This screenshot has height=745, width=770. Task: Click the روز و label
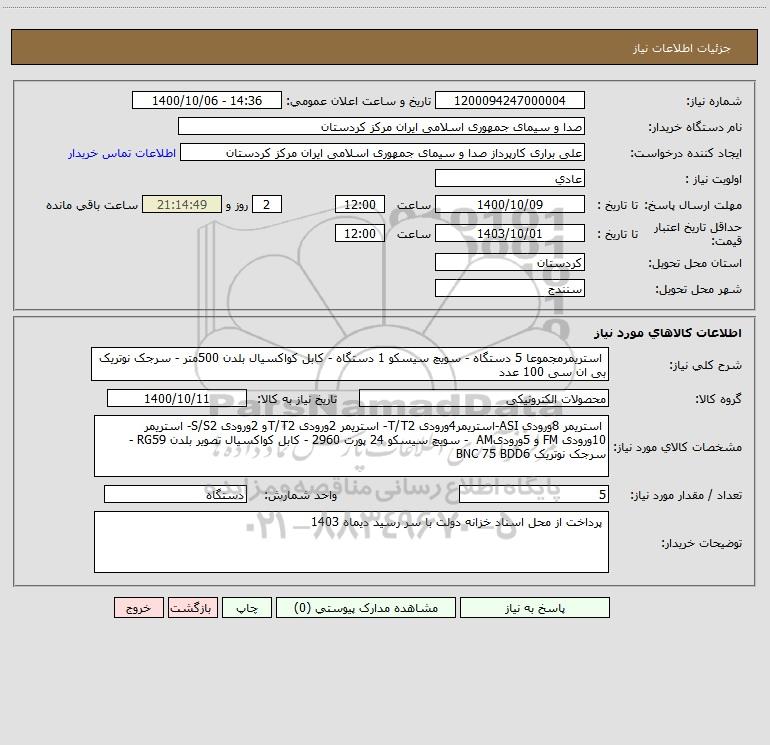click(237, 205)
